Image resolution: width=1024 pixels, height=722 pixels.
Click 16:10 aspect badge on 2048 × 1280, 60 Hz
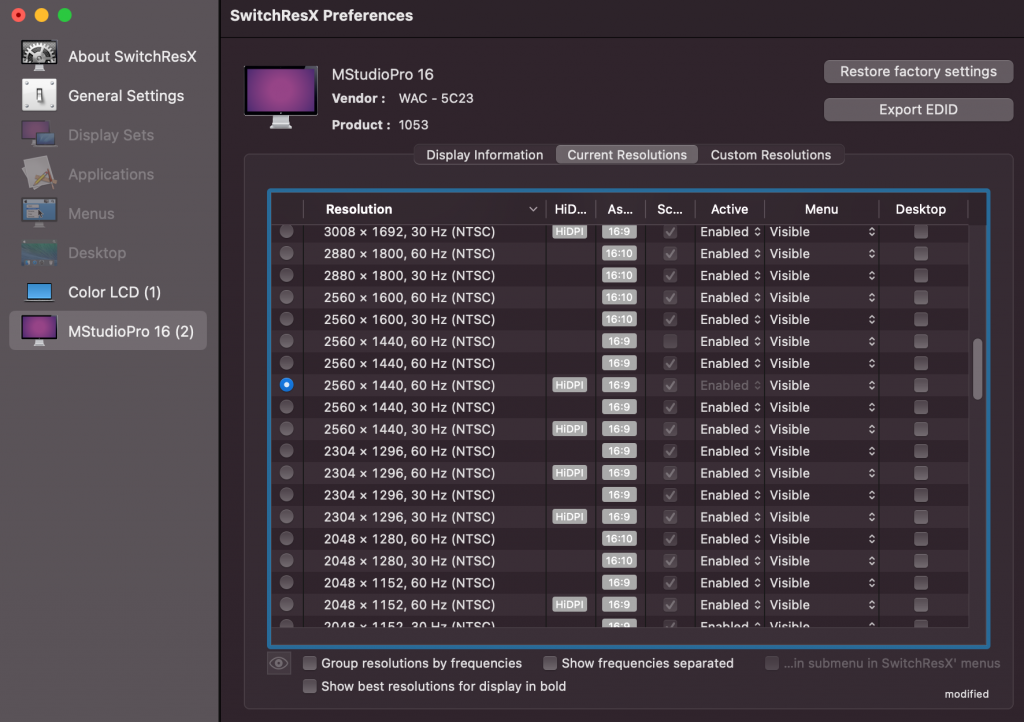(619, 539)
